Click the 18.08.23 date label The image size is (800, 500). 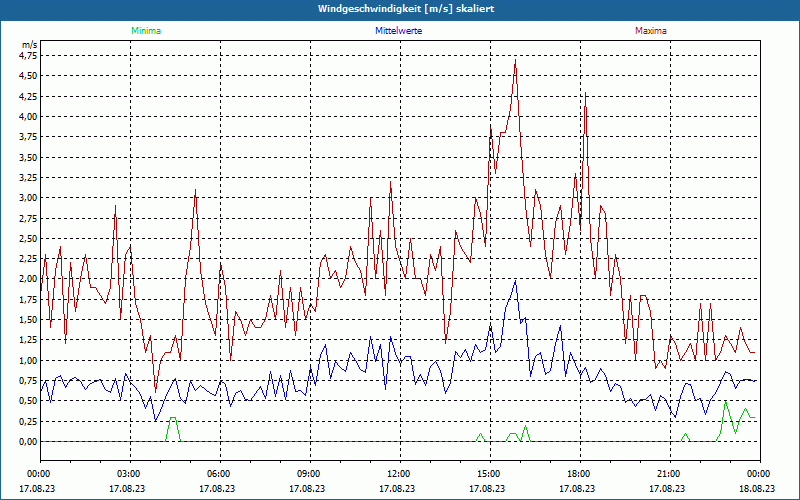[757, 489]
